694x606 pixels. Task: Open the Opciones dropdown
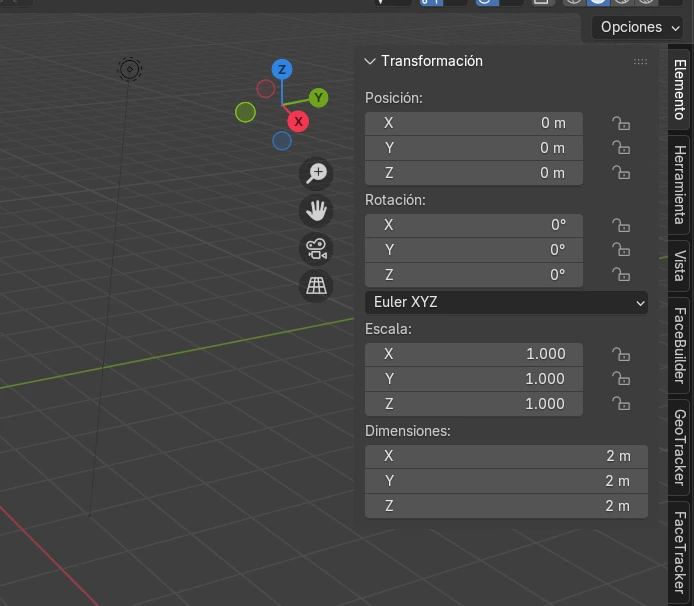click(640, 27)
